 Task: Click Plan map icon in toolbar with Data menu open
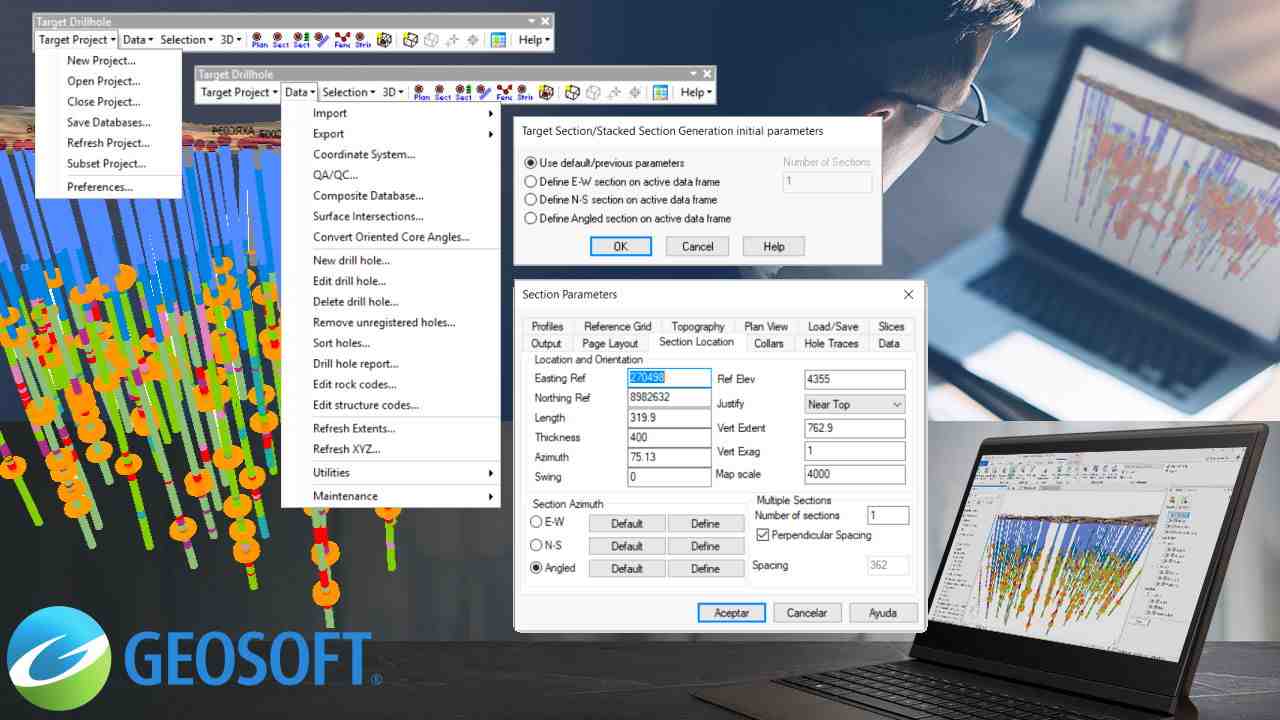click(x=422, y=92)
